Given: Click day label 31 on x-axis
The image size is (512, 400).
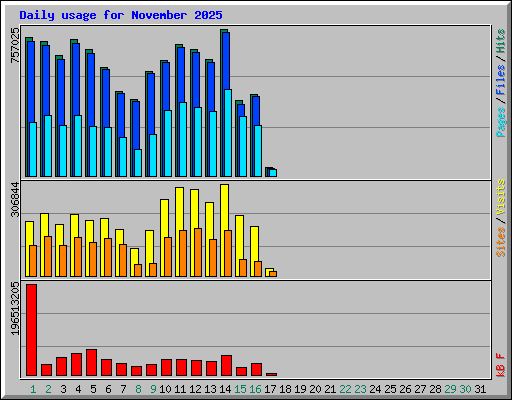Looking at the screenshot, I should [480, 389].
